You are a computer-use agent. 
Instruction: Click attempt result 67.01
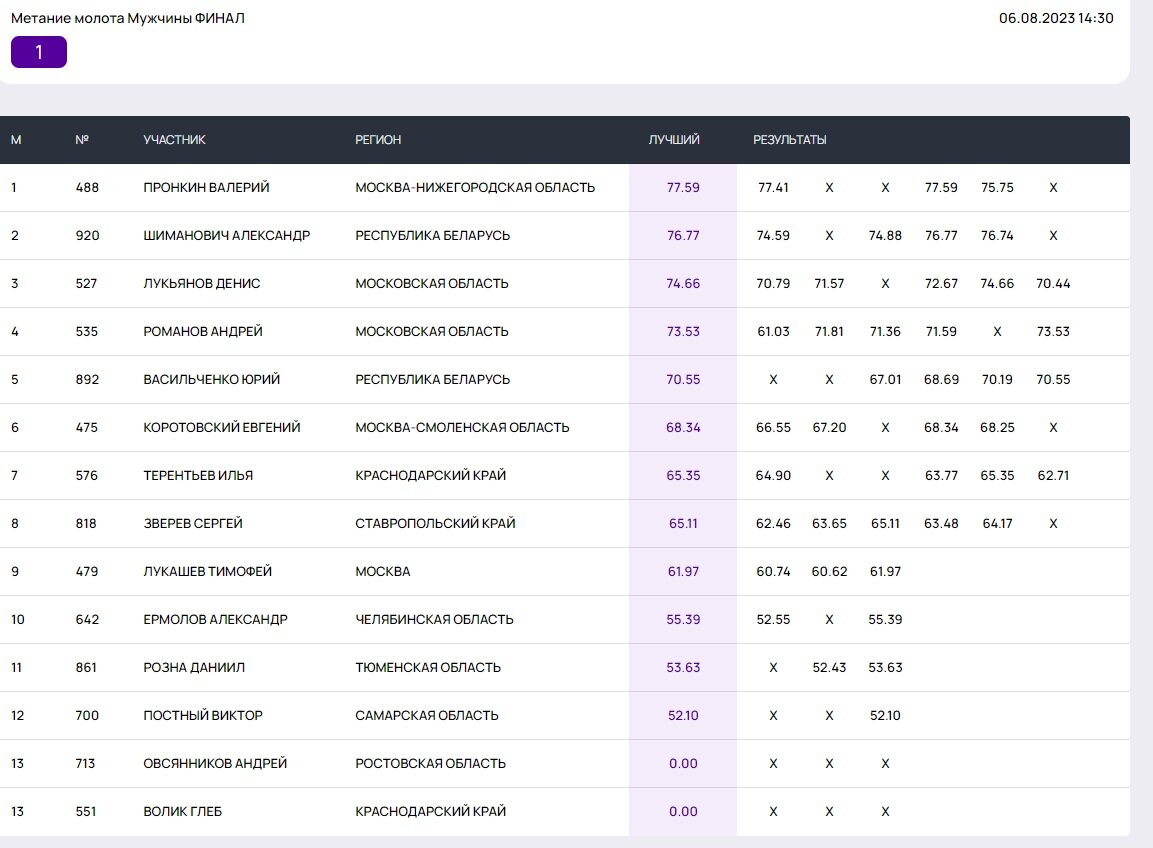[x=885, y=380]
